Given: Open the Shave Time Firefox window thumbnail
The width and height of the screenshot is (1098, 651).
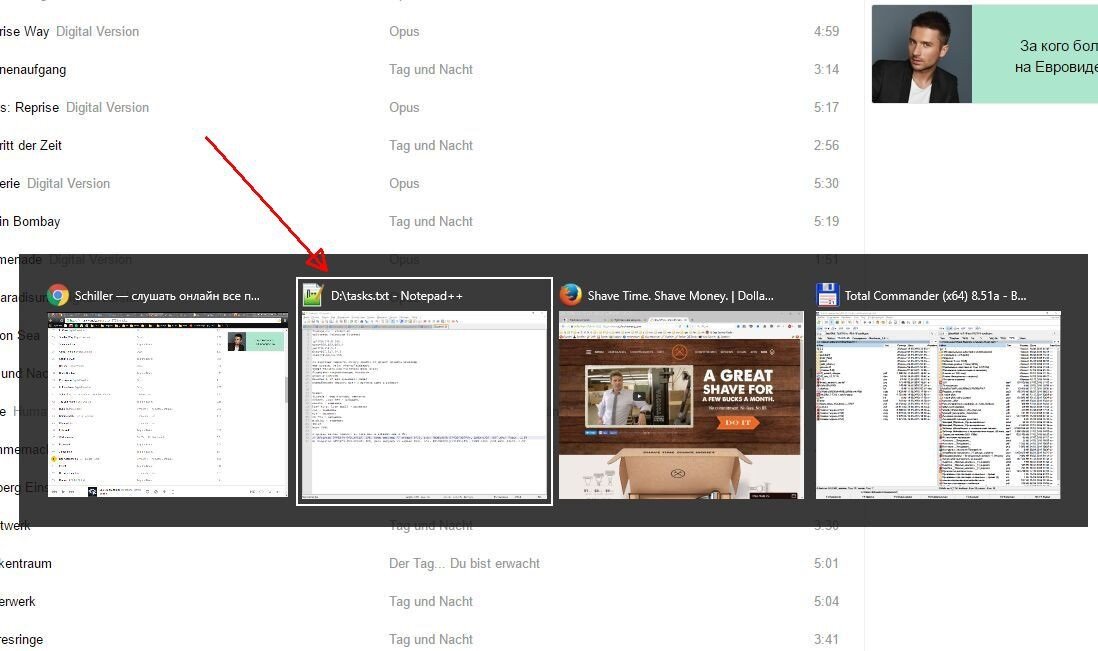Looking at the screenshot, I should click(681, 405).
